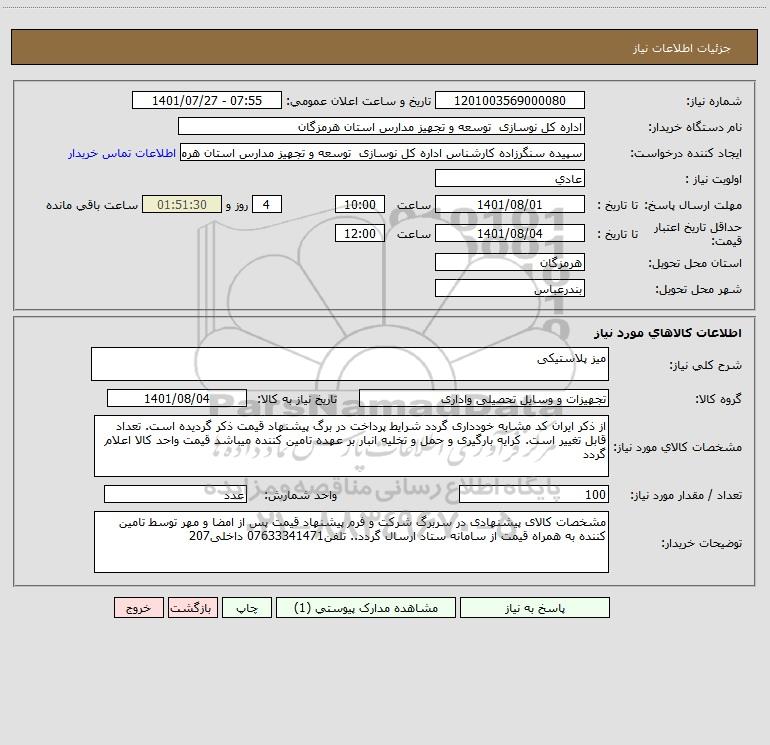Viewport: 770px width, 745px height.
Task: Click the تعداد / مقدار مورد نیاز label
Action: click(x=686, y=496)
